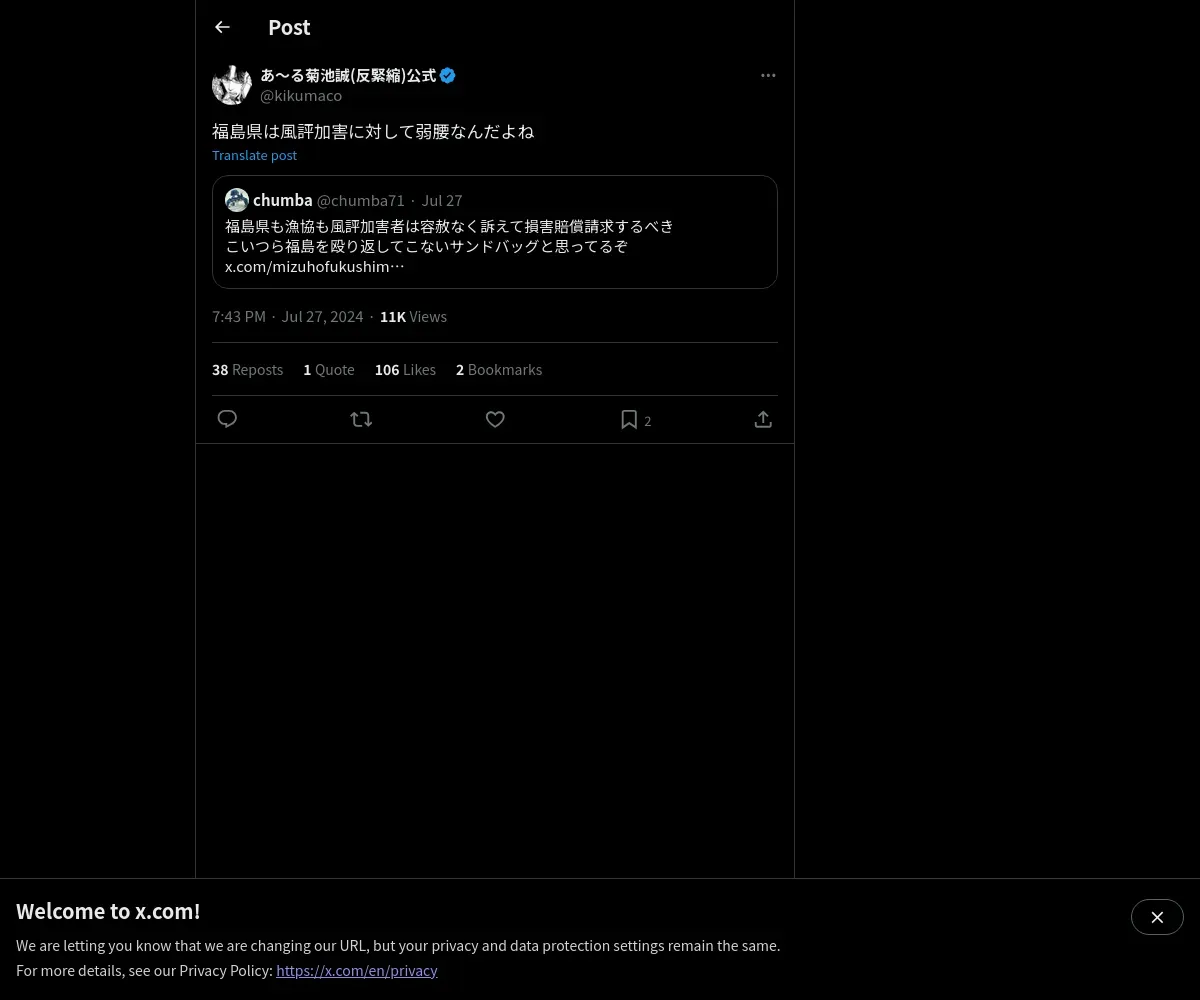Screen dimensions: 1200x1000
Task: Click the blue verified badge
Action: pyautogui.click(x=448, y=75)
